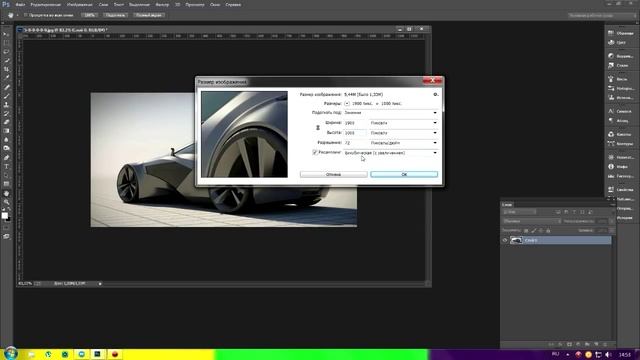The width and height of the screenshot is (640, 360).
Task: Open gear settings in image size dialog
Action: coord(435,94)
